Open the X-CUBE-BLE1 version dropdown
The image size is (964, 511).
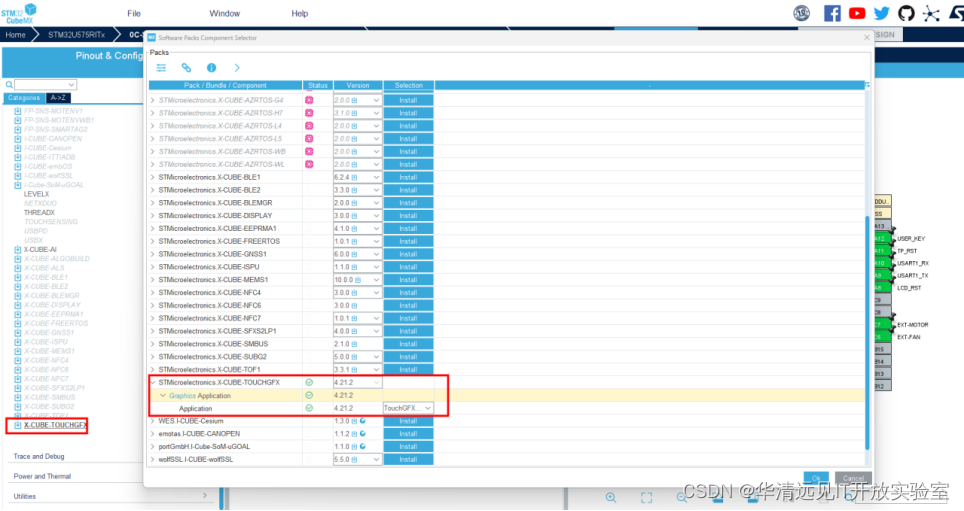(376, 178)
